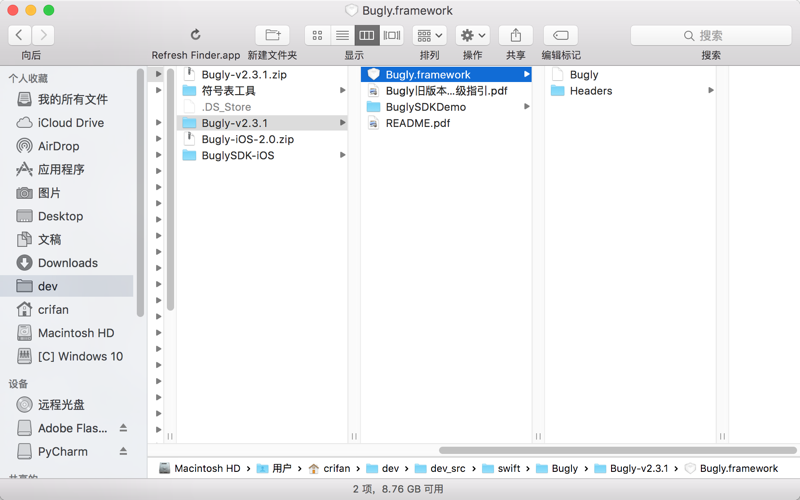This screenshot has width=800, height=500.
Task: Switch to column view
Action: click(x=367, y=35)
